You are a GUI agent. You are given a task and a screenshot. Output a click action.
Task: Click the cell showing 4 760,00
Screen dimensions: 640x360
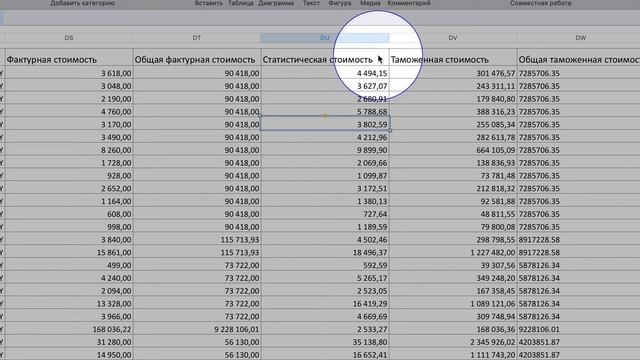(69, 112)
